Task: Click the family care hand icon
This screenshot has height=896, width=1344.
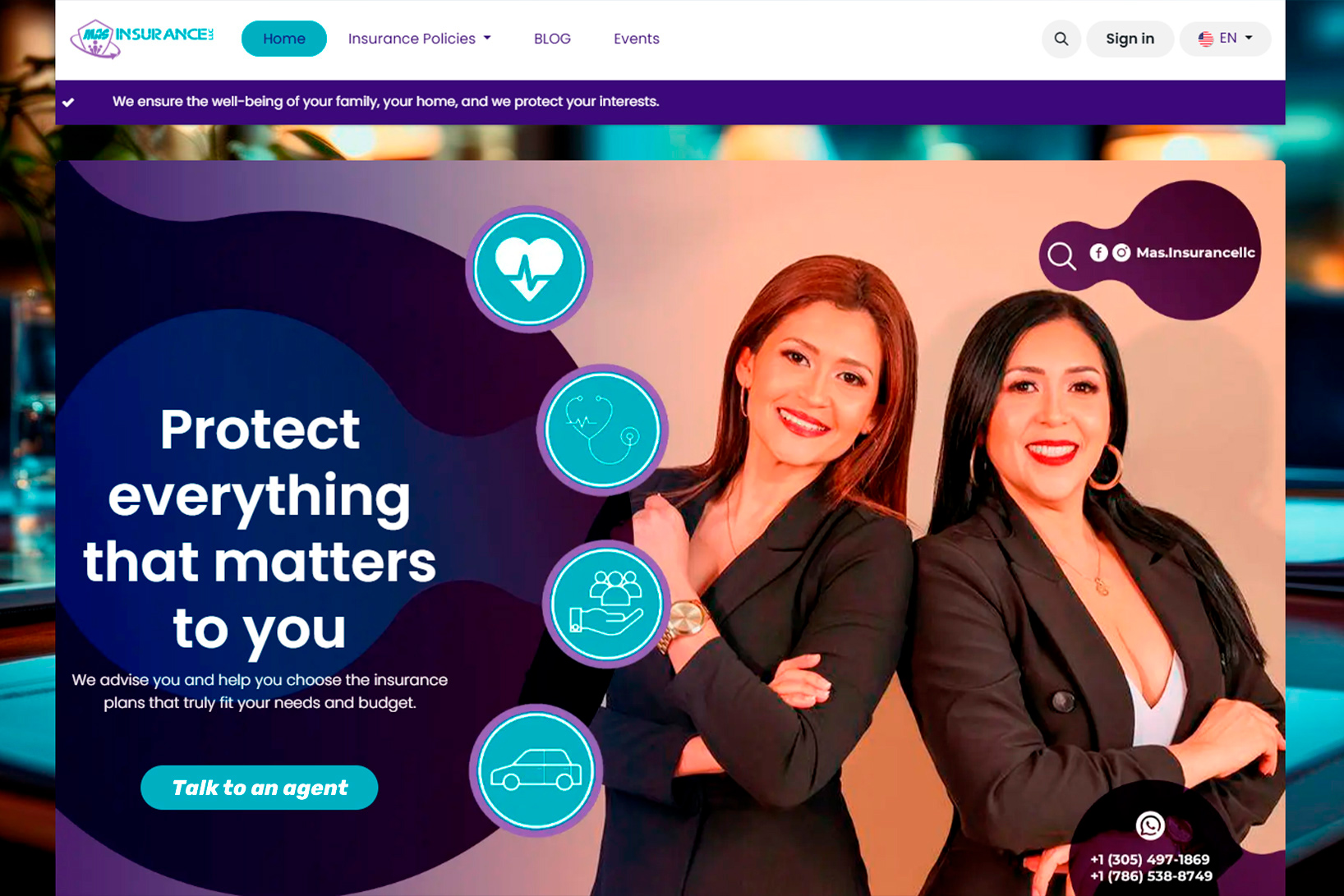Action: coord(606,604)
